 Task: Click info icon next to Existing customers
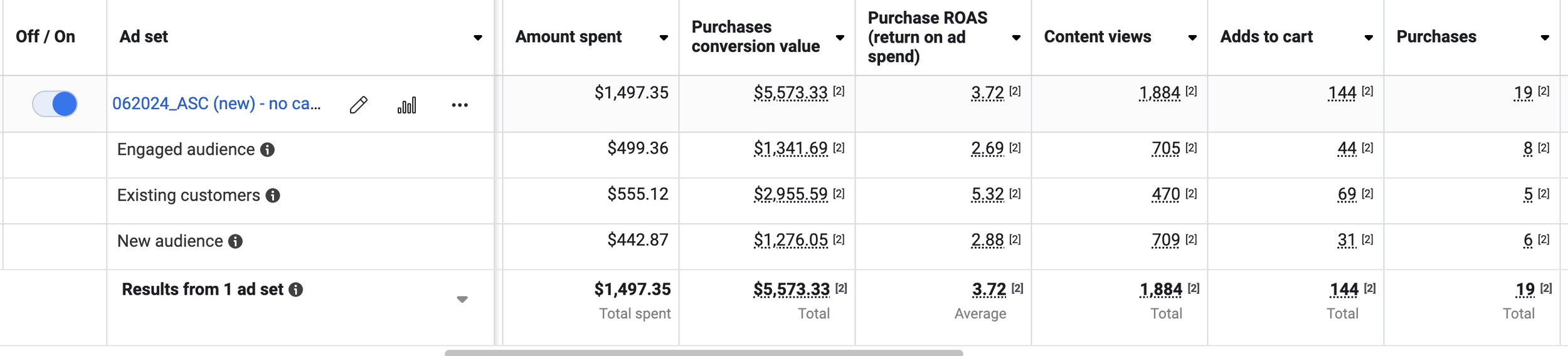pyautogui.click(x=273, y=196)
